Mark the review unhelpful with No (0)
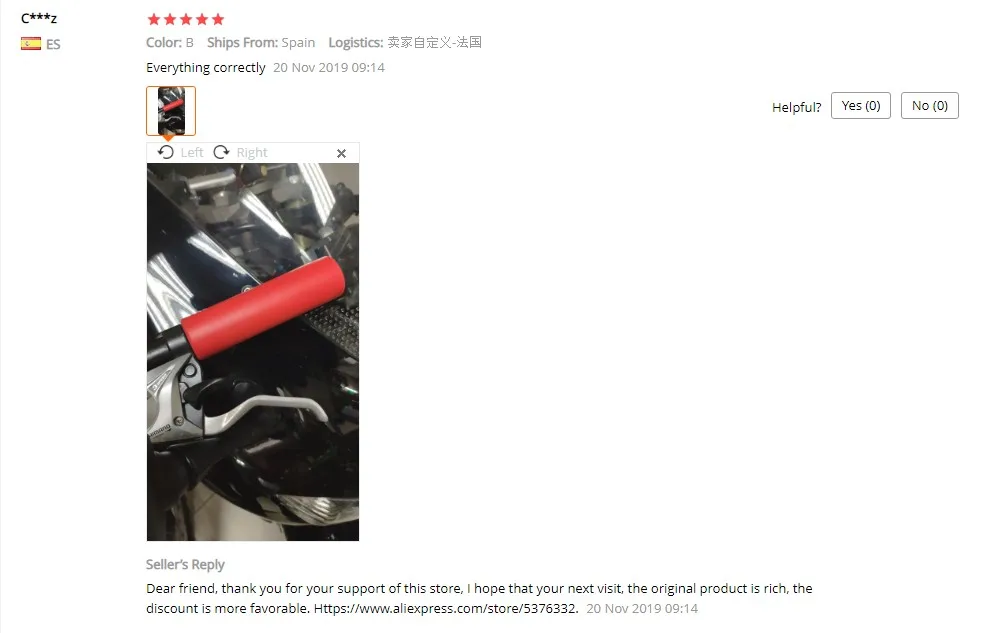 click(x=930, y=106)
